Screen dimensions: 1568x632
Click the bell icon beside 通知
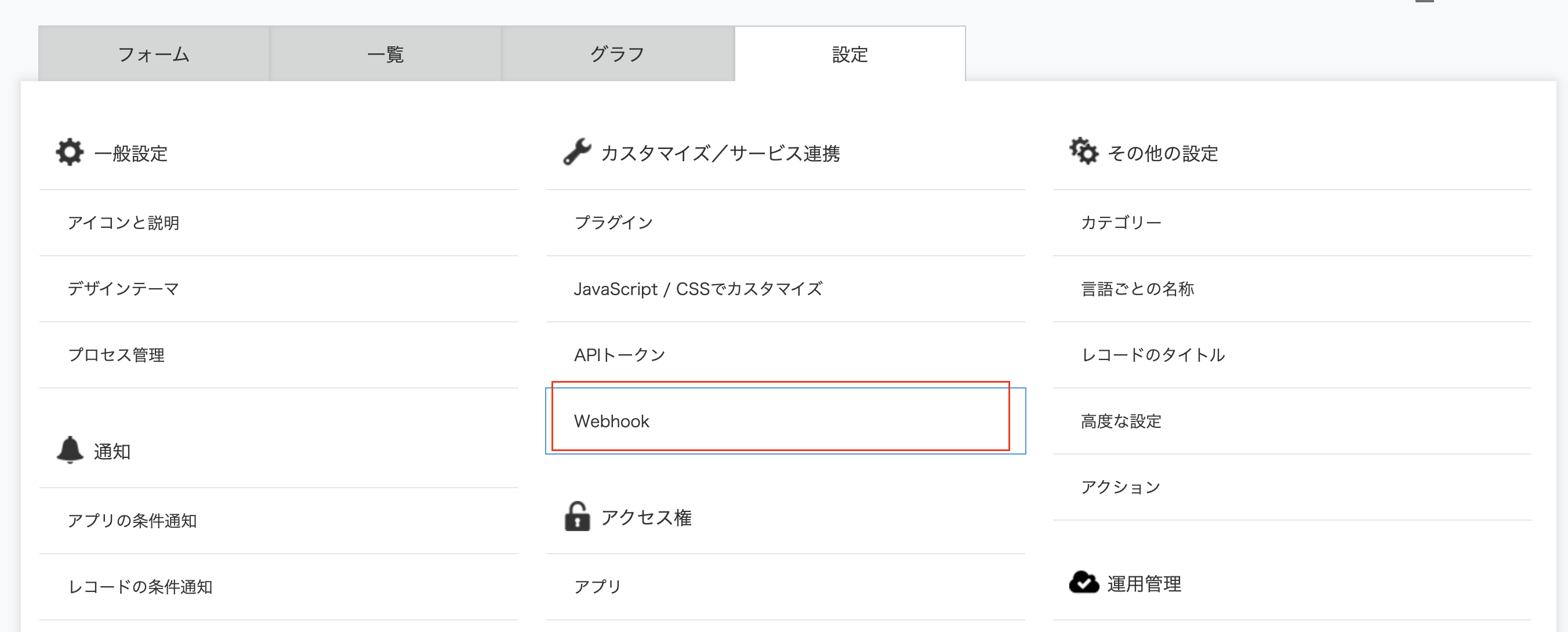pyautogui.click(x=71, y=451)
